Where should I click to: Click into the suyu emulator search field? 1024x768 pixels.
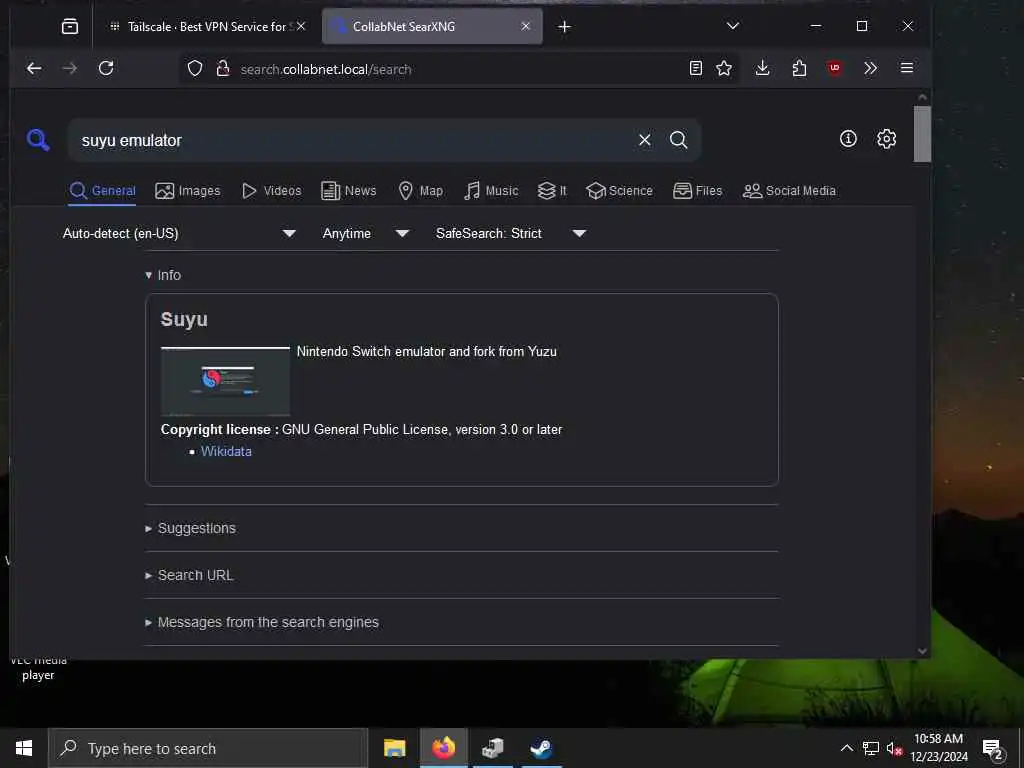pyautogui.click(x=353, y=140)
